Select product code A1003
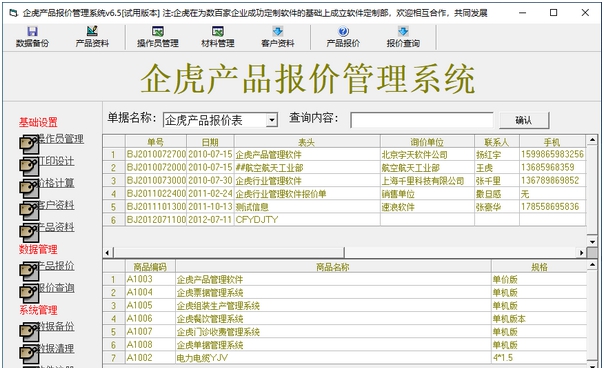604x368 pixels. 150,279
